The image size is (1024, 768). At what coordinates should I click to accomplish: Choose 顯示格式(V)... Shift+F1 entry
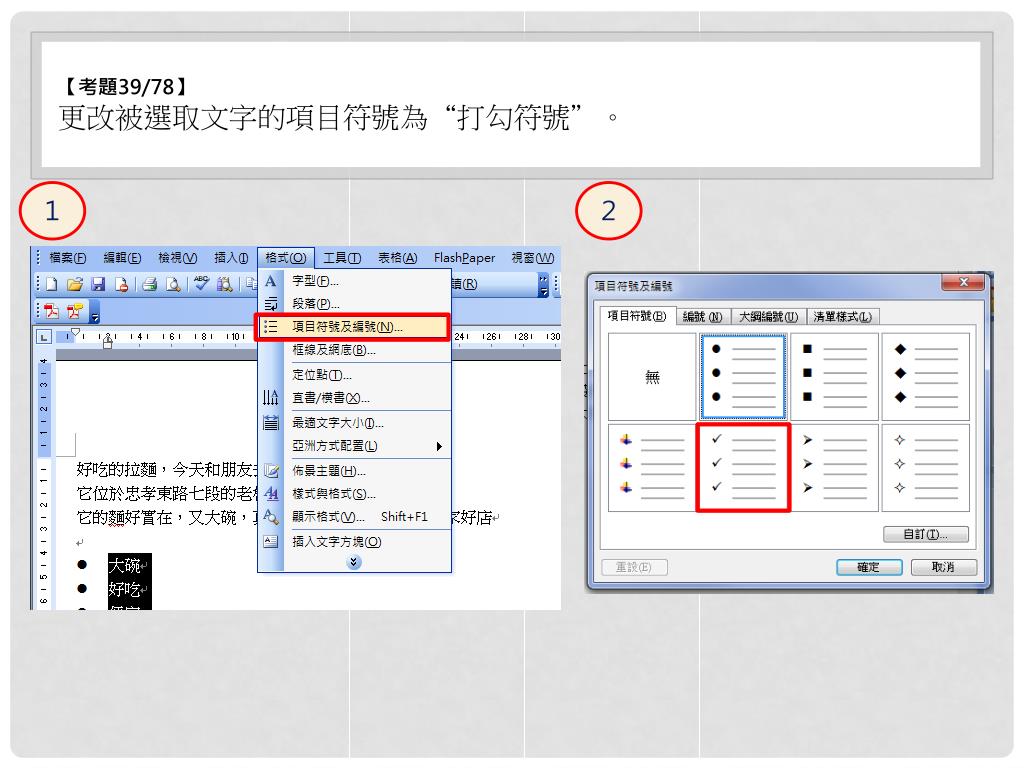(355, 517)
